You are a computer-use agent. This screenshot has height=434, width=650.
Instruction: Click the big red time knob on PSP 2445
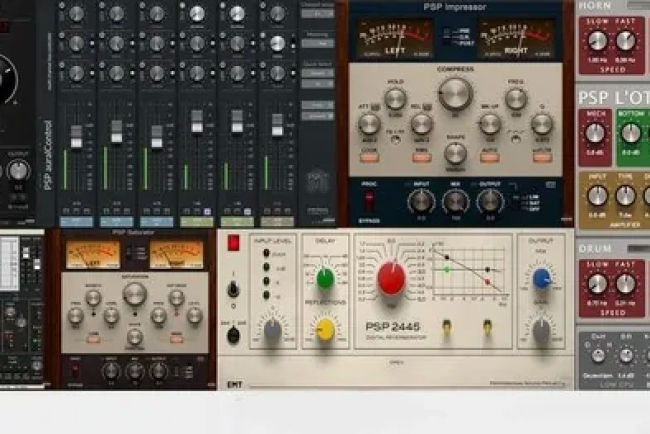coord(391,279)
